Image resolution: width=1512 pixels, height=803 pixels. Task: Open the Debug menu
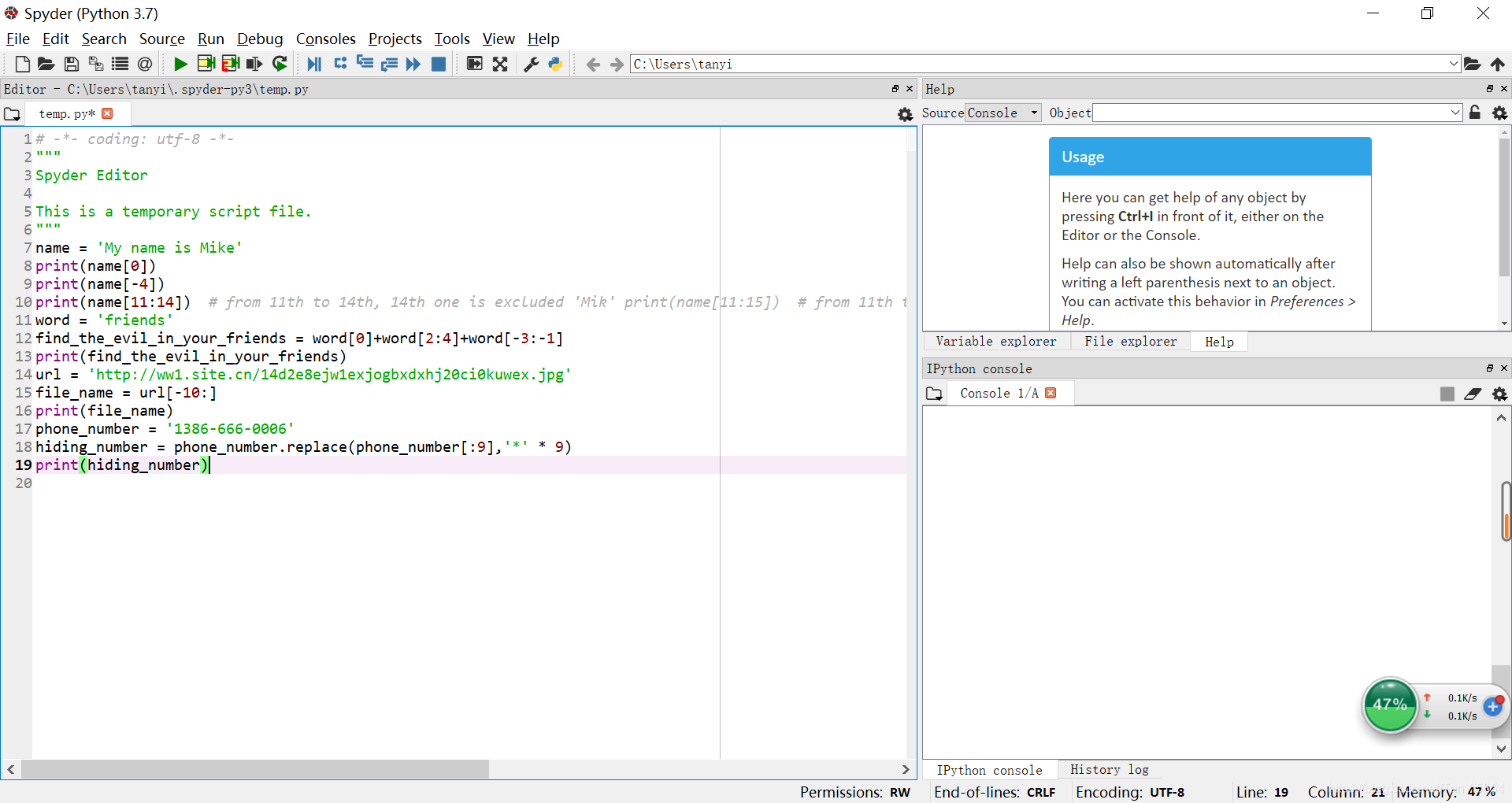click(260, 39)
